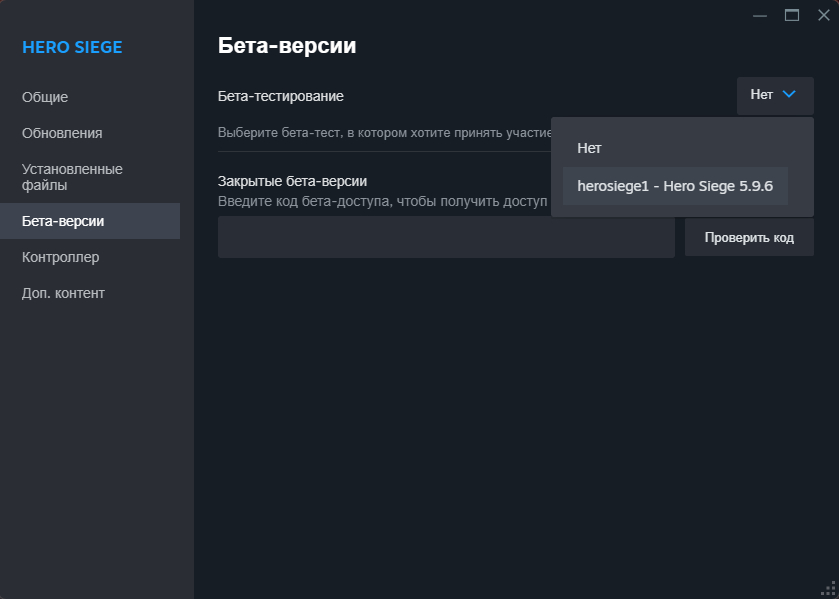
Task: Open the Установленные файлы section
Action: click(x=72, y=177)
